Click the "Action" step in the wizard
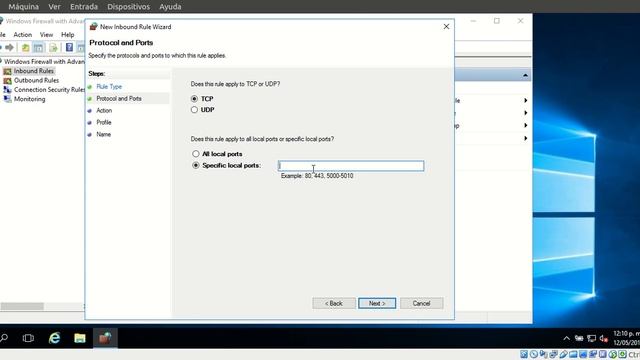The width and height of the screenshot is (640, 360). pyautogui.click(x=104, y=110)
